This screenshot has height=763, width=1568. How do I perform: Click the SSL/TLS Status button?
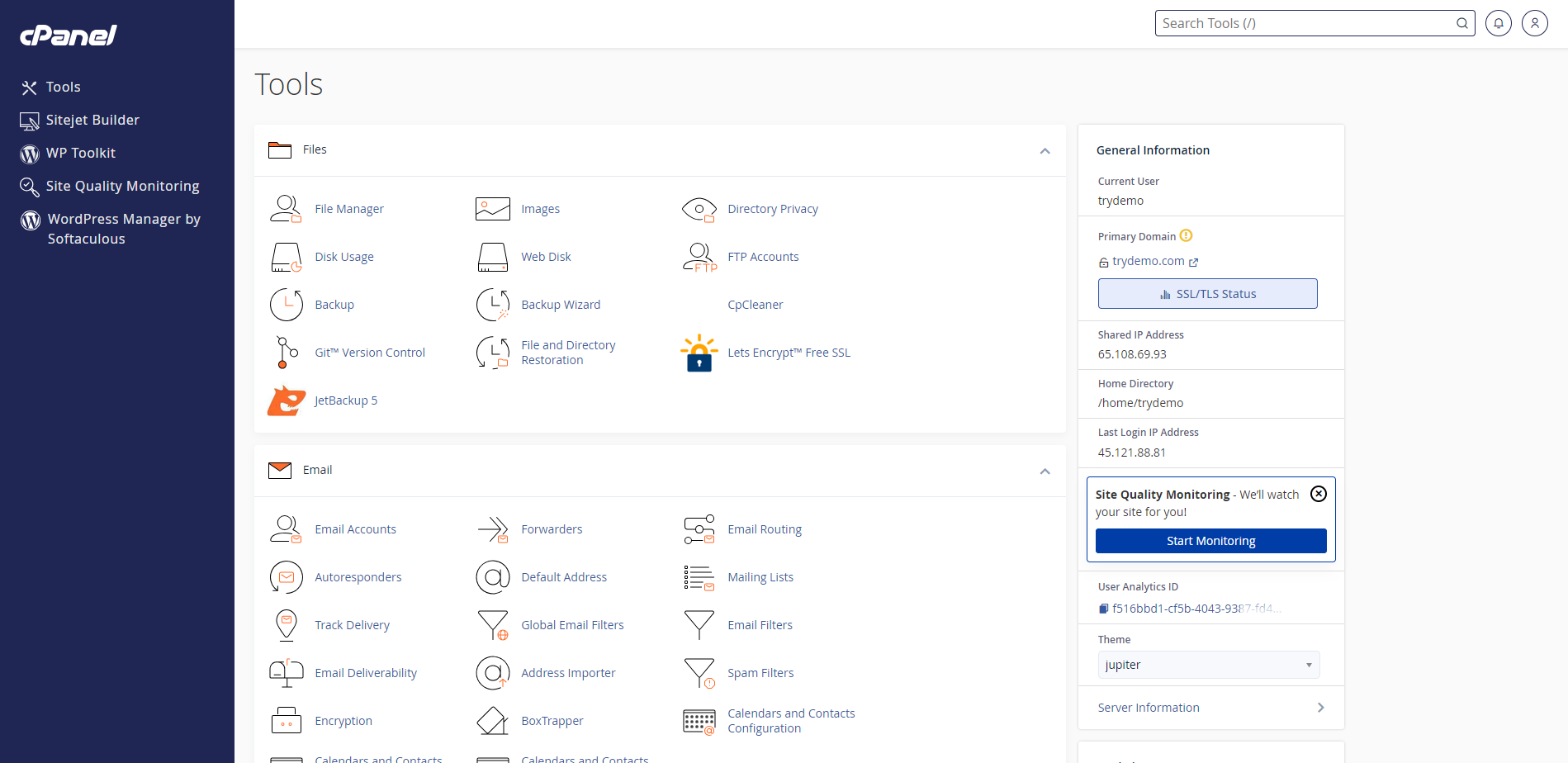[1207, 293]
